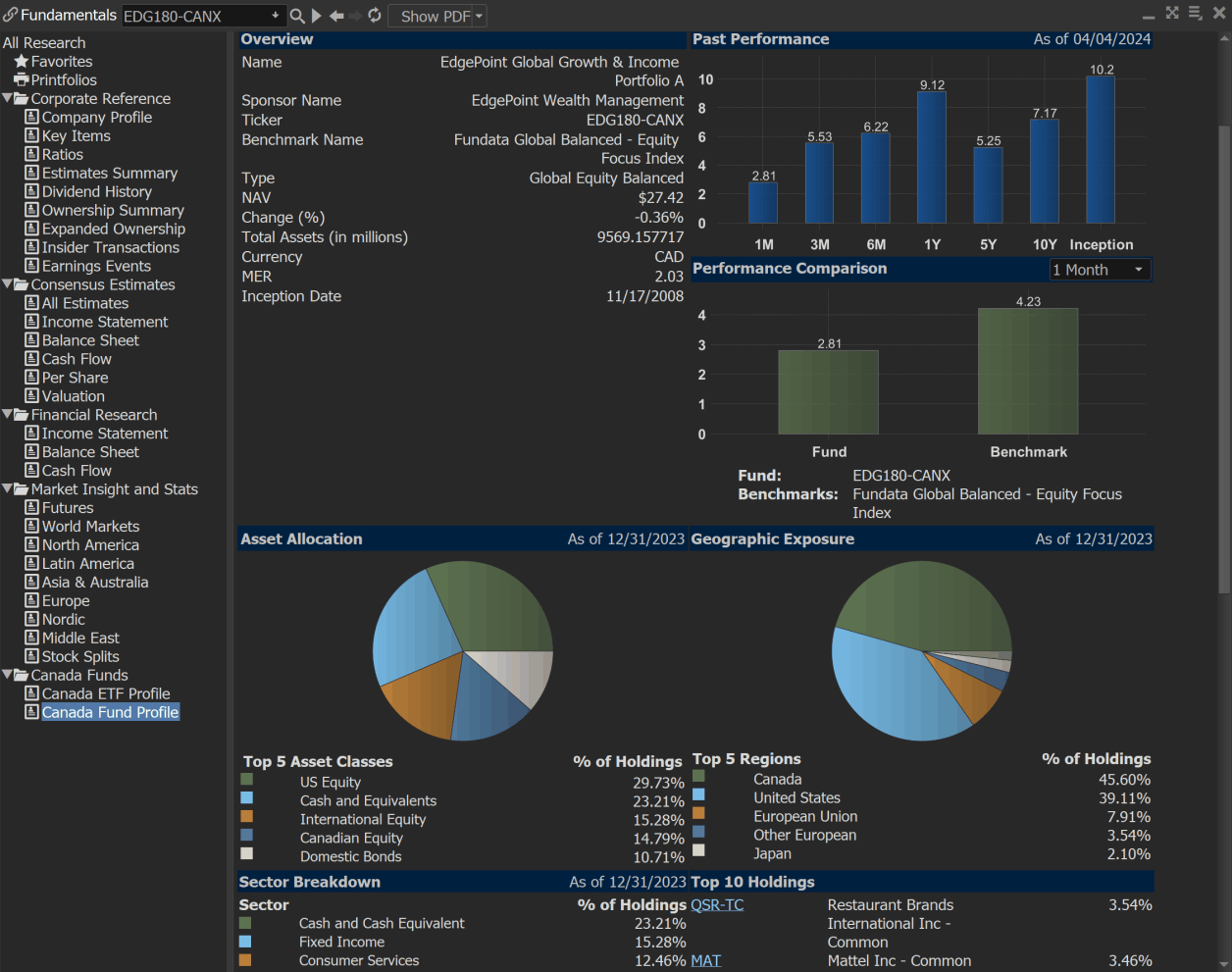The image size is (1232, 972).
Task: Click the refresh icon in toolbar
Action: point(375,16)
